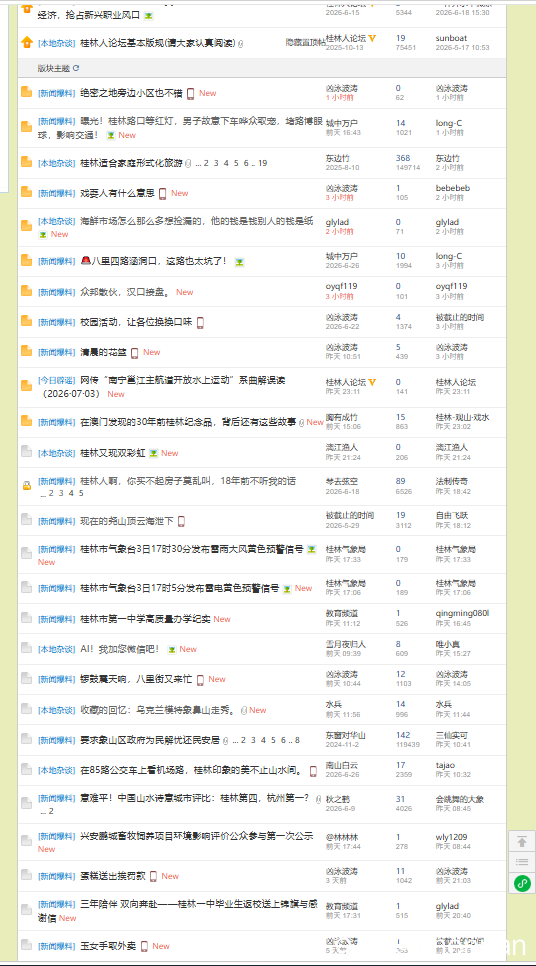
Task: Open author 东窗对华山 profile
Action: tap(346, 735)
